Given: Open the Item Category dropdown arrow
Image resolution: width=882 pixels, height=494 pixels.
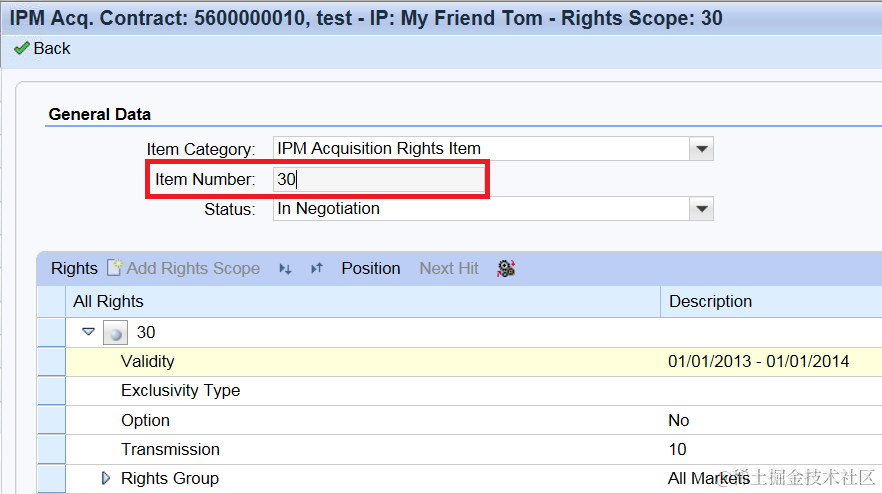Looking at the screenshot, I should point(701,149).
